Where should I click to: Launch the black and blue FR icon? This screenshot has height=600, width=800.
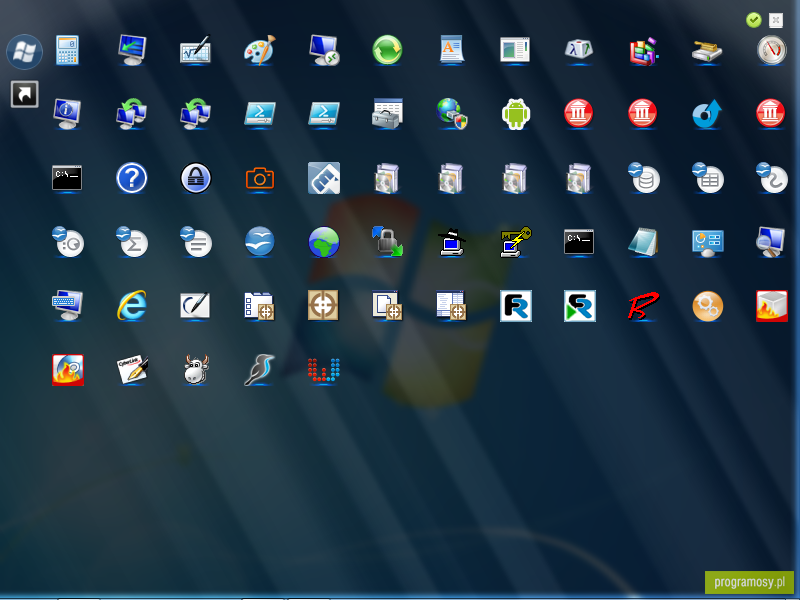515,306
